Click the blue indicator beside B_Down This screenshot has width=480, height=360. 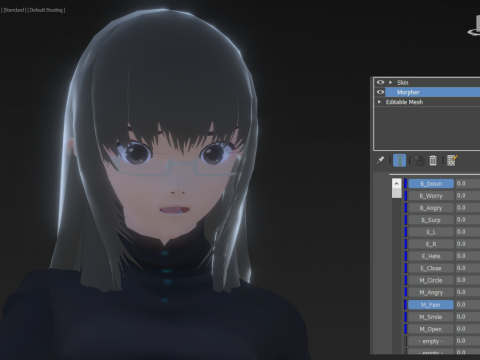(406, 184)
